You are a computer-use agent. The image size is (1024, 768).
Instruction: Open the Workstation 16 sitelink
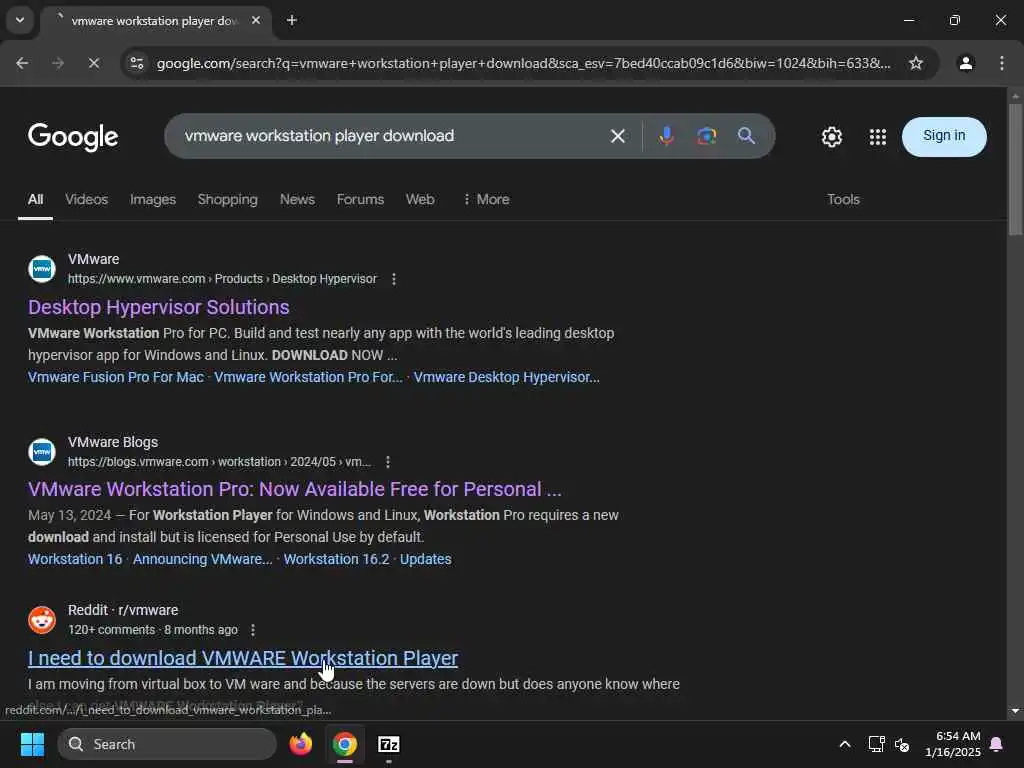click(x=75, y=559)
